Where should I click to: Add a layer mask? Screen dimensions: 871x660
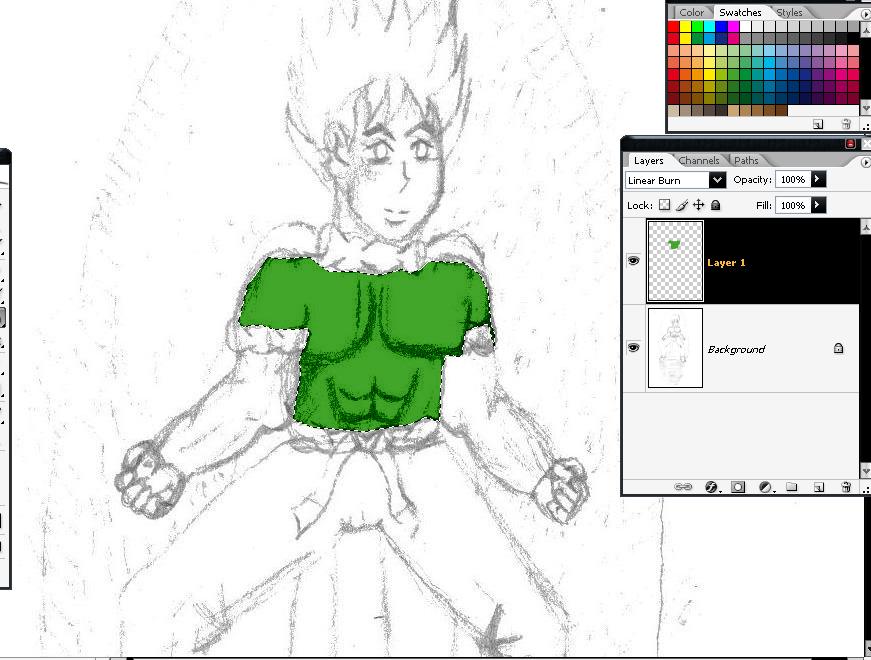coord(738,487)
